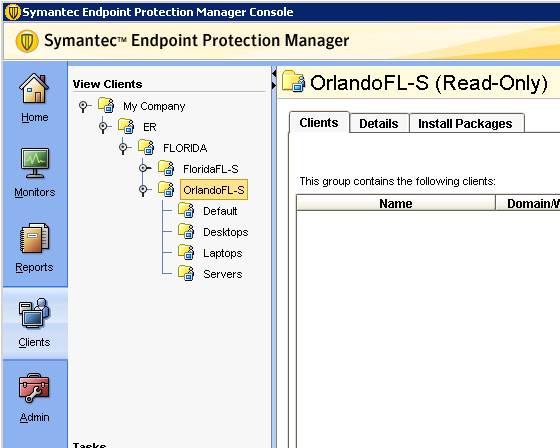Click the Servers group folder icon
The image size is (560, 448).
(x=186, y=274)
